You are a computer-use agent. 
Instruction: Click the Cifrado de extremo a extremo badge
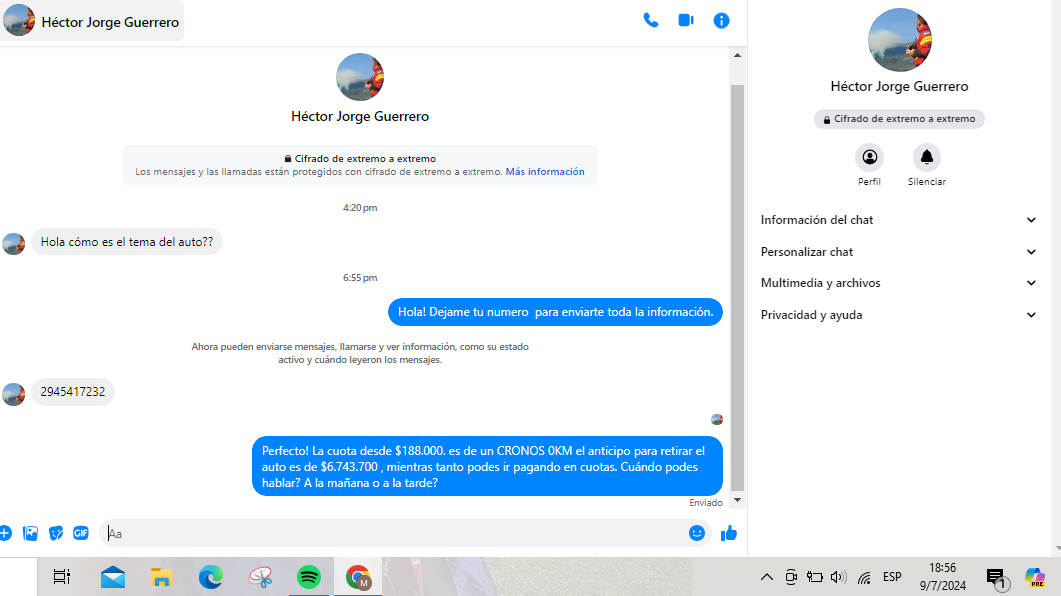click(x=899, y=119)
